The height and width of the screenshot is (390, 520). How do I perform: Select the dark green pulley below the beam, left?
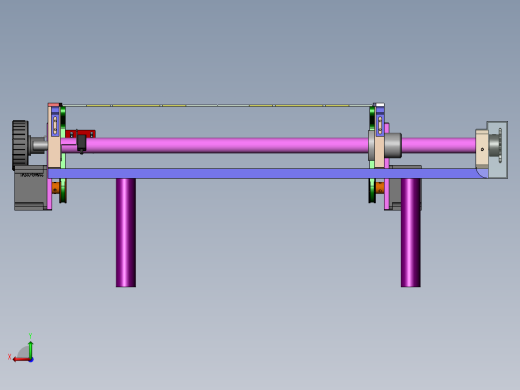[63, 191]
